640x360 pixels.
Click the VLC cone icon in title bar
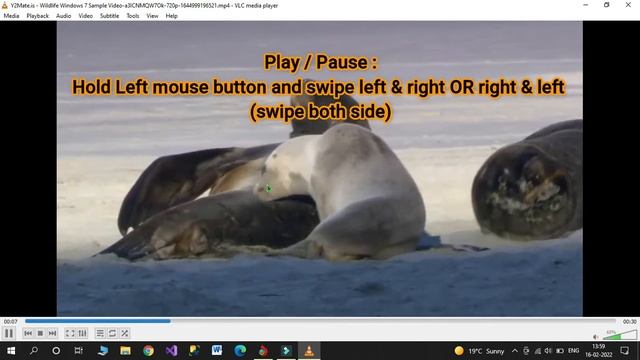[x=5, y=5]
